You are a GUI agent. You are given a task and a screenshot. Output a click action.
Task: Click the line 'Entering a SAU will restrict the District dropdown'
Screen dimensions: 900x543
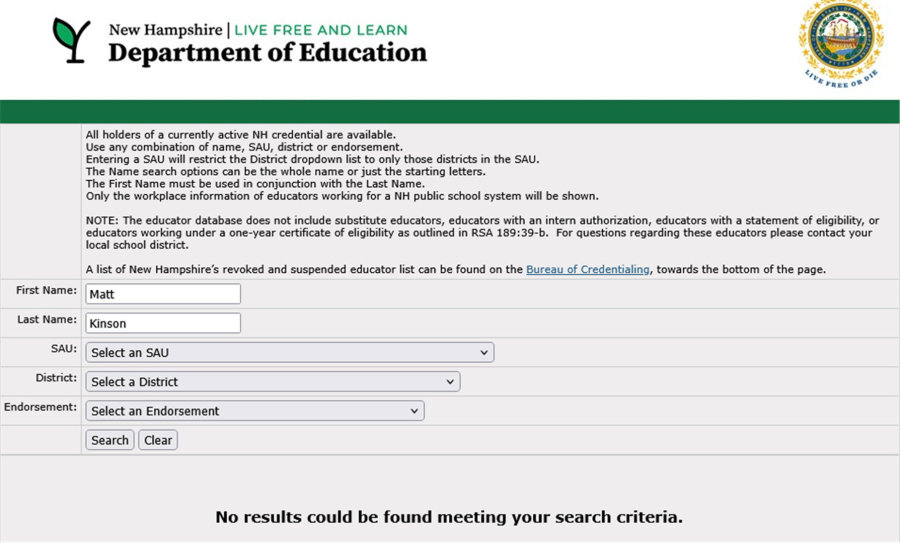(312, 159)
